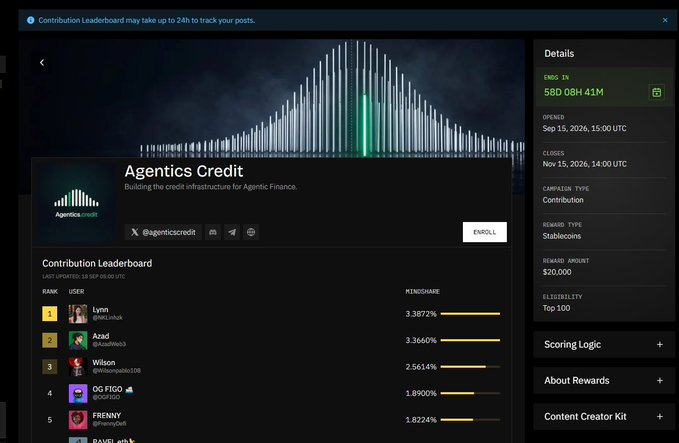
Task: Open the @agenticscredit X profile link
Action: tap(163, 232)
